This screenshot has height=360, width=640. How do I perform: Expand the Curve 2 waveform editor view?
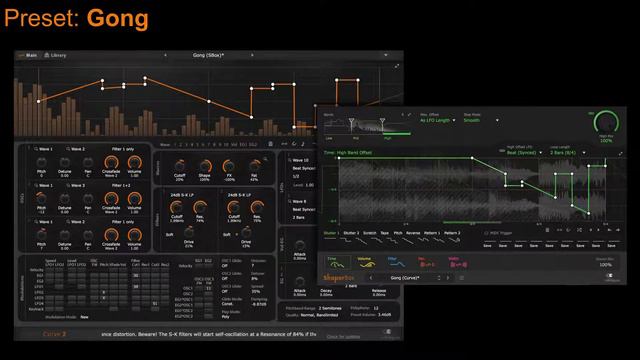(x=397, y=66)
